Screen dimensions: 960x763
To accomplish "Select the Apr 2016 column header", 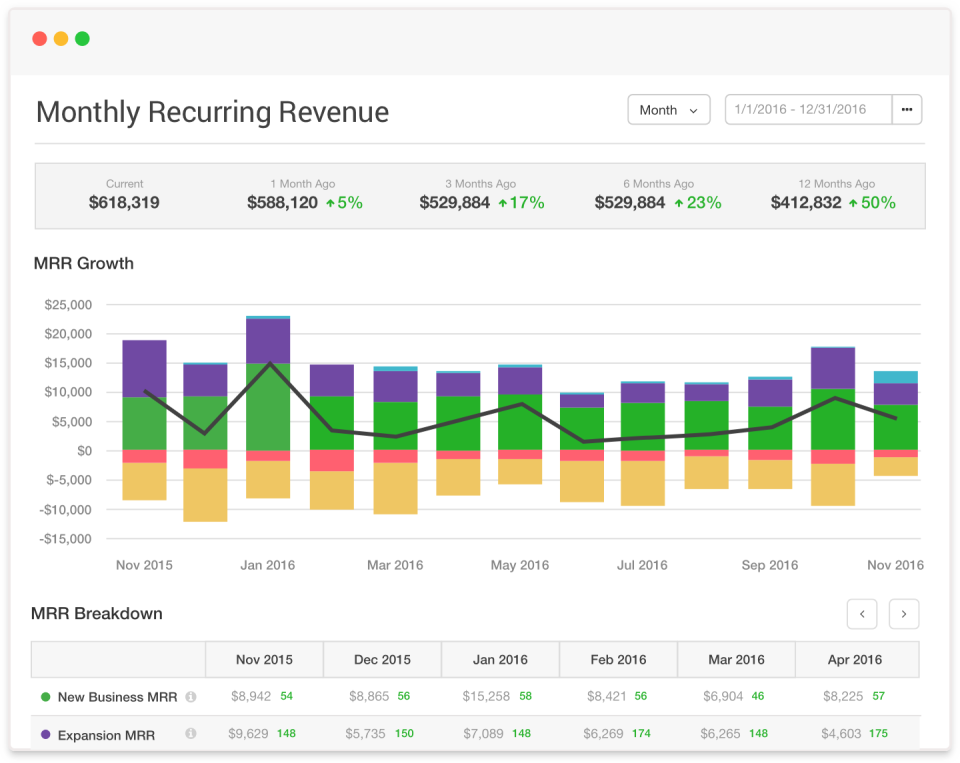I will [855, 660].
